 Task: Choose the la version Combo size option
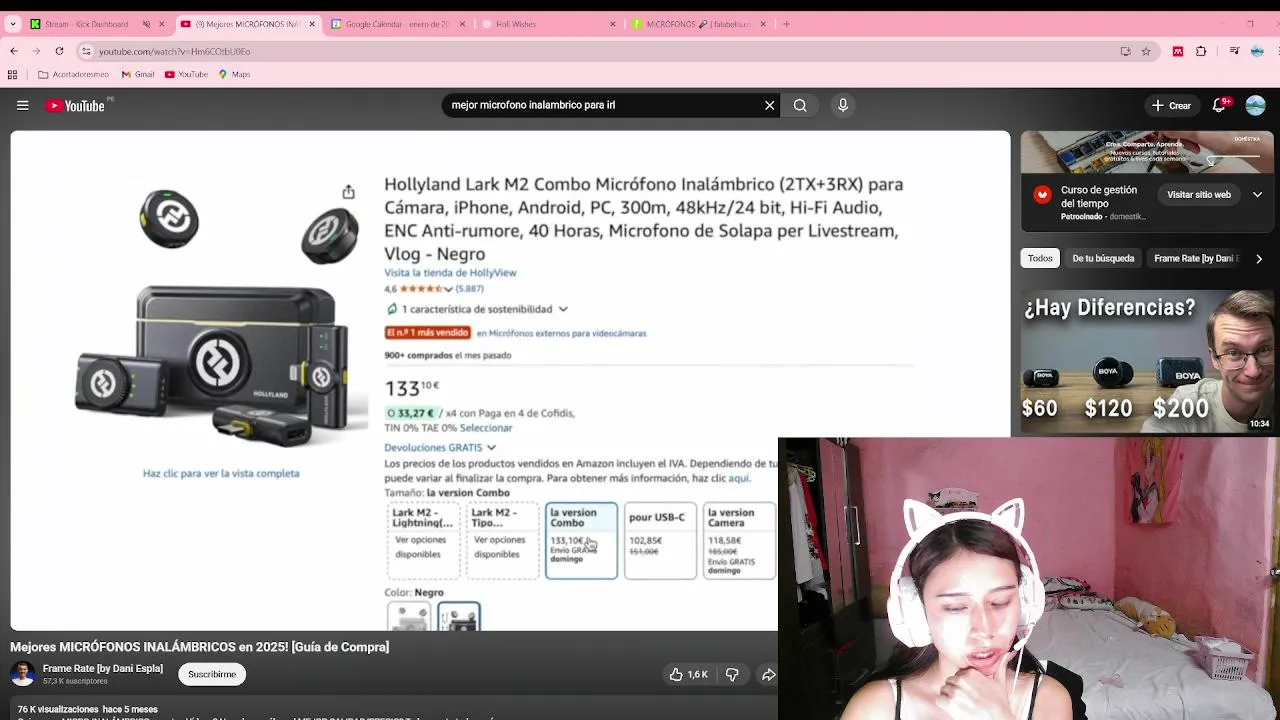581,541
